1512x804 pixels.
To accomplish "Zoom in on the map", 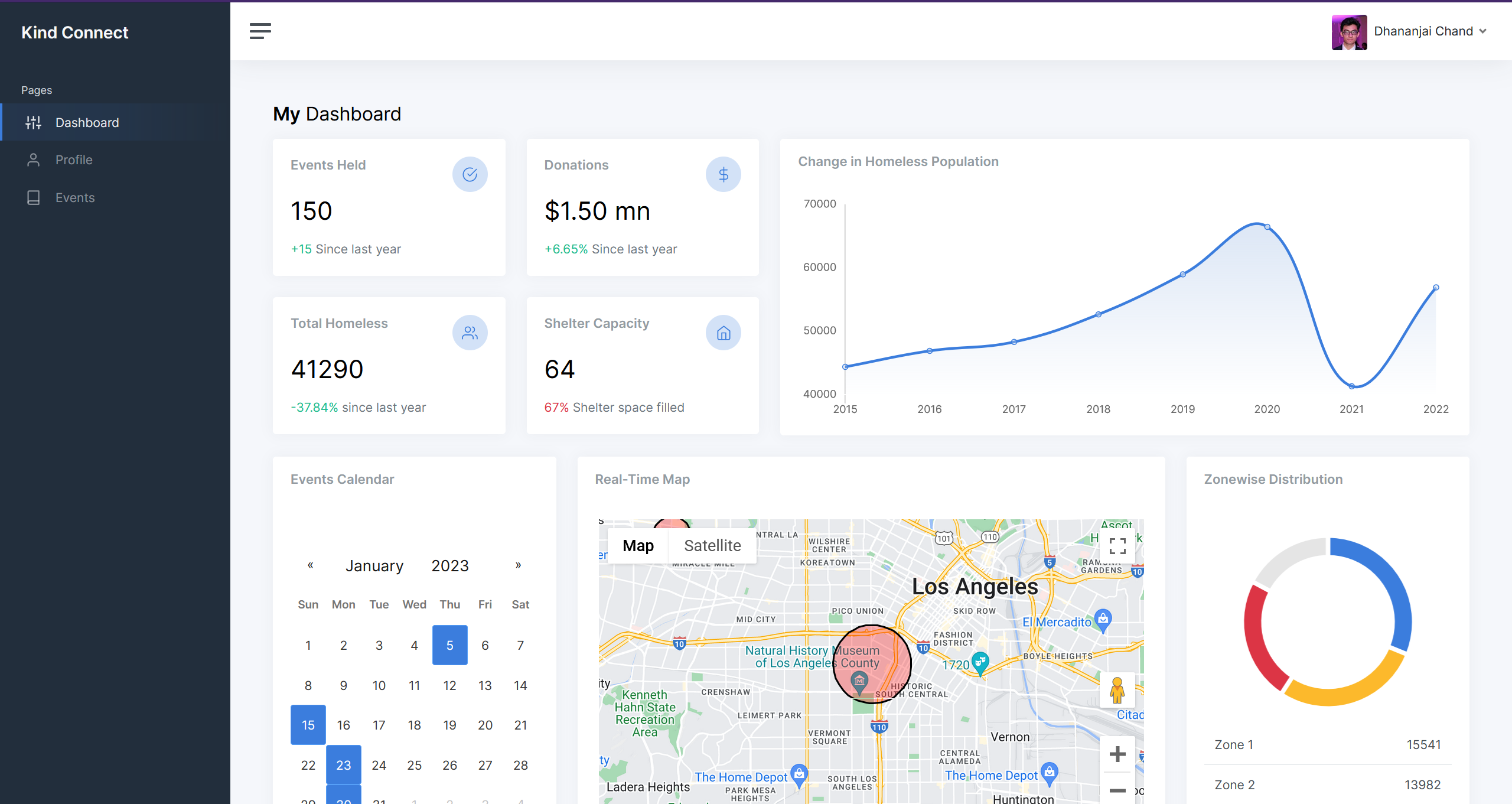I will (x=1117, y=754).
